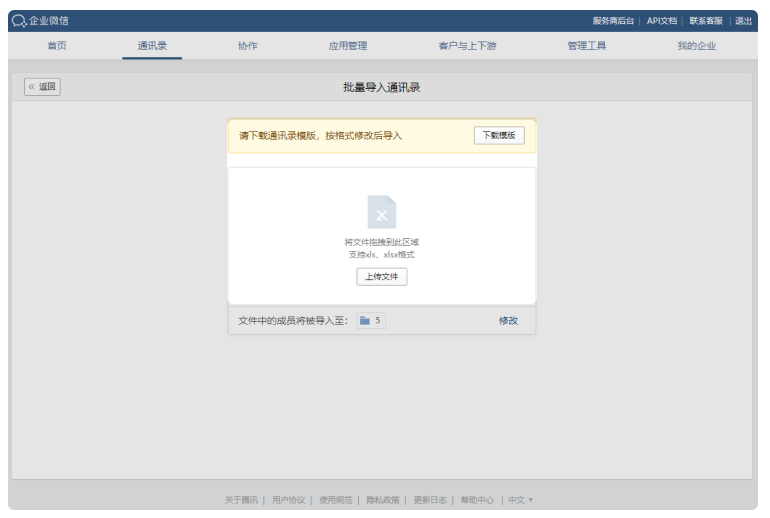Open the 首页 home tab
770x518 pixels.
[57, 46]
